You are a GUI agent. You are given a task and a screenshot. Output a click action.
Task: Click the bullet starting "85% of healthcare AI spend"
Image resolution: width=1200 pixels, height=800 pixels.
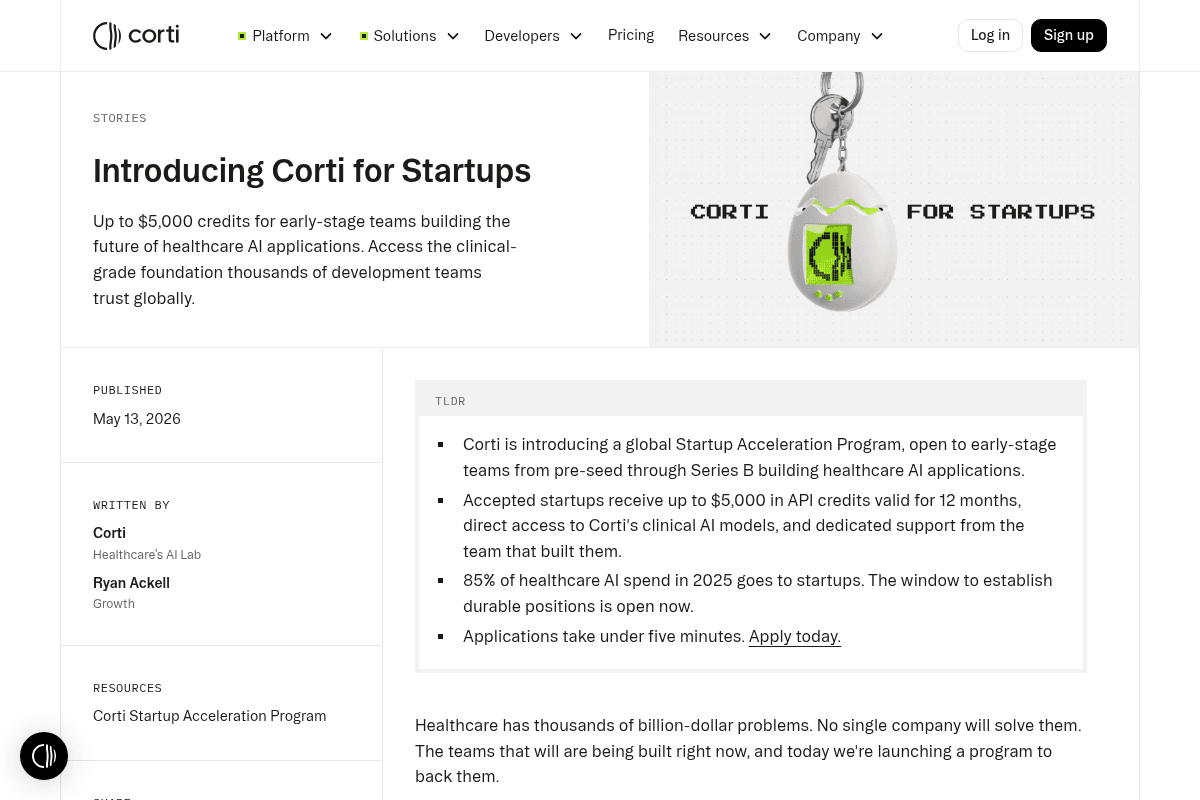pos(758,593)
